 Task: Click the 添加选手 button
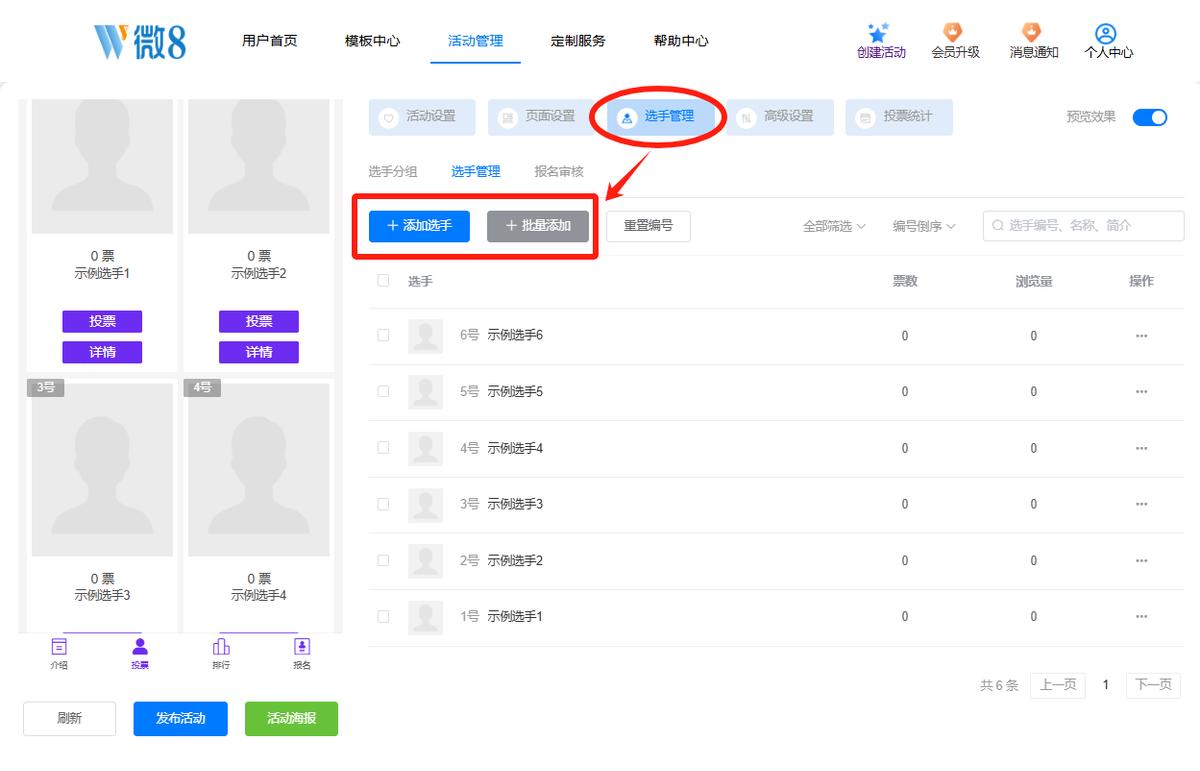click(419, 226)
